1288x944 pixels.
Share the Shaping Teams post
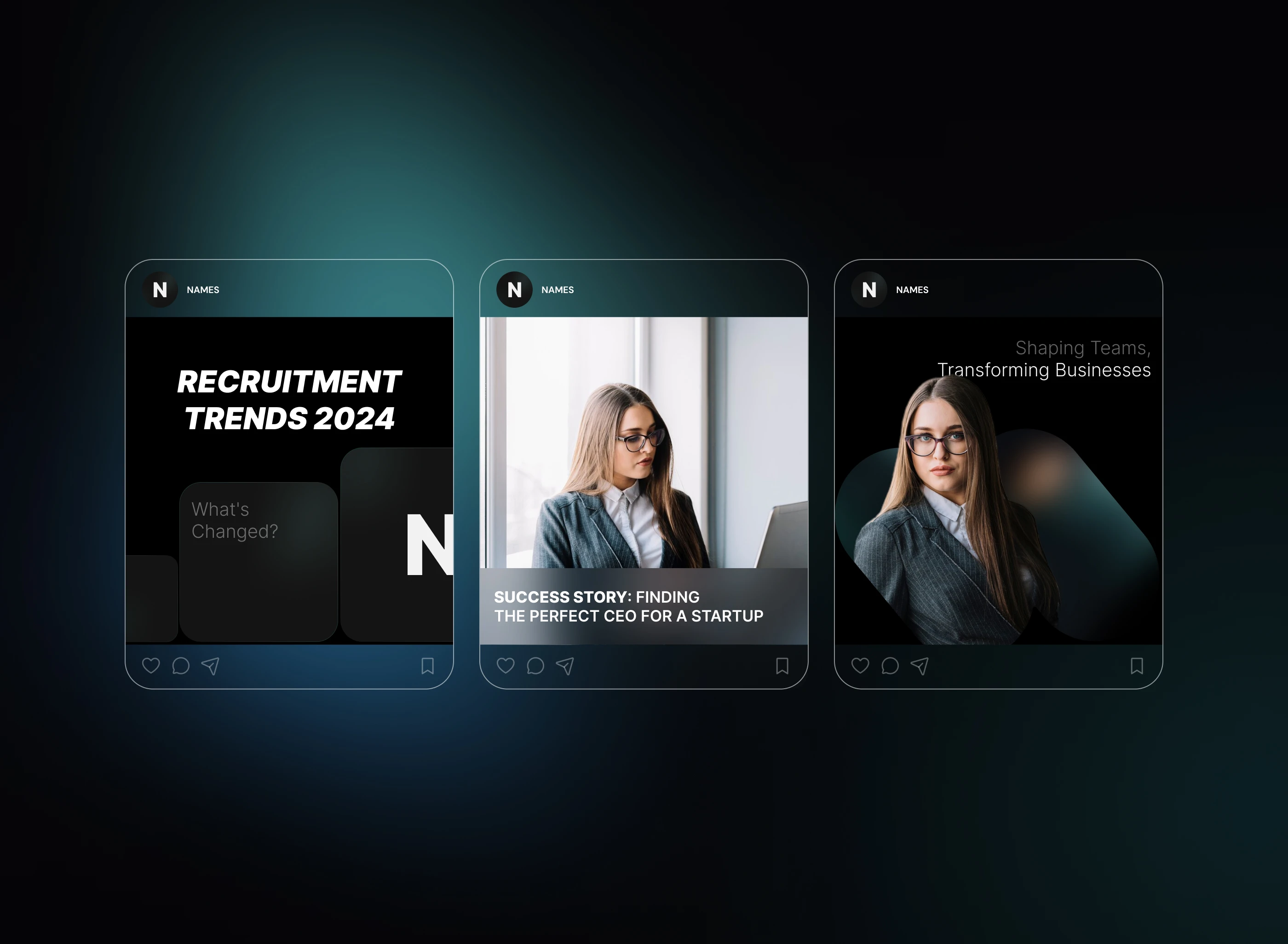coord(920,666)
